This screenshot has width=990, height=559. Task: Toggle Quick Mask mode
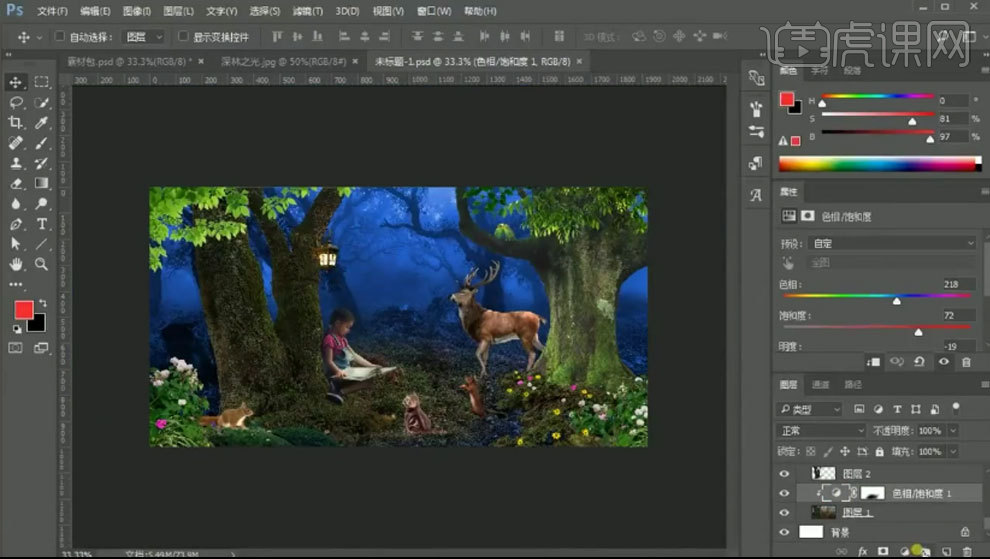(x=16, y=347)
